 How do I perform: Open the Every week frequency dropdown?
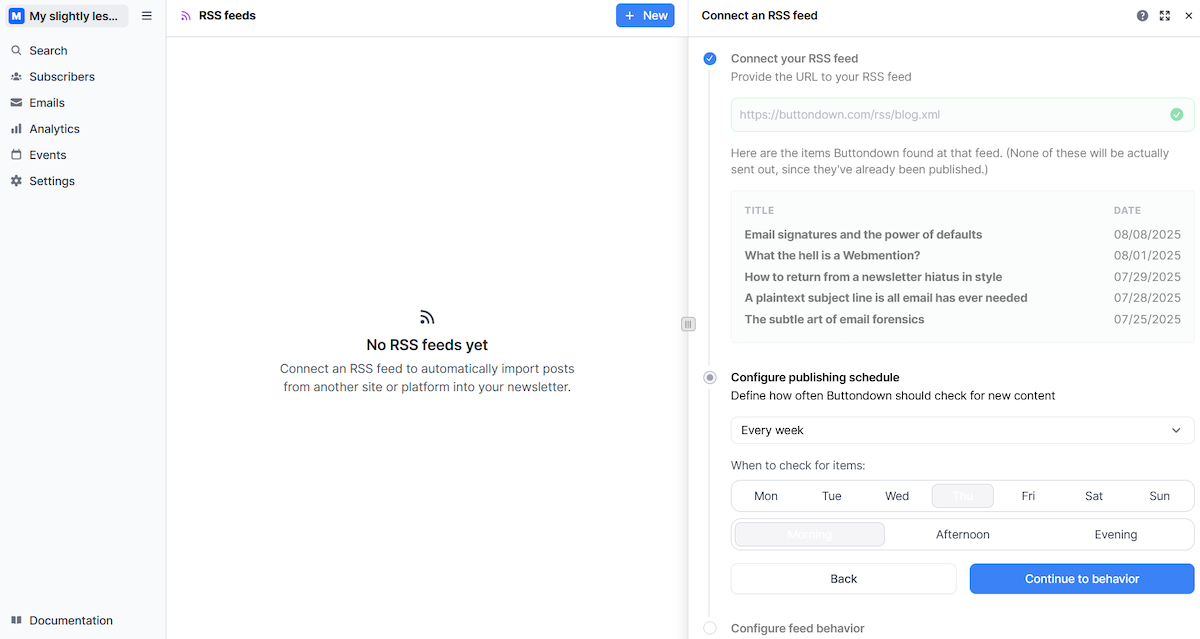pyautogui.click(x=962, y=430)
